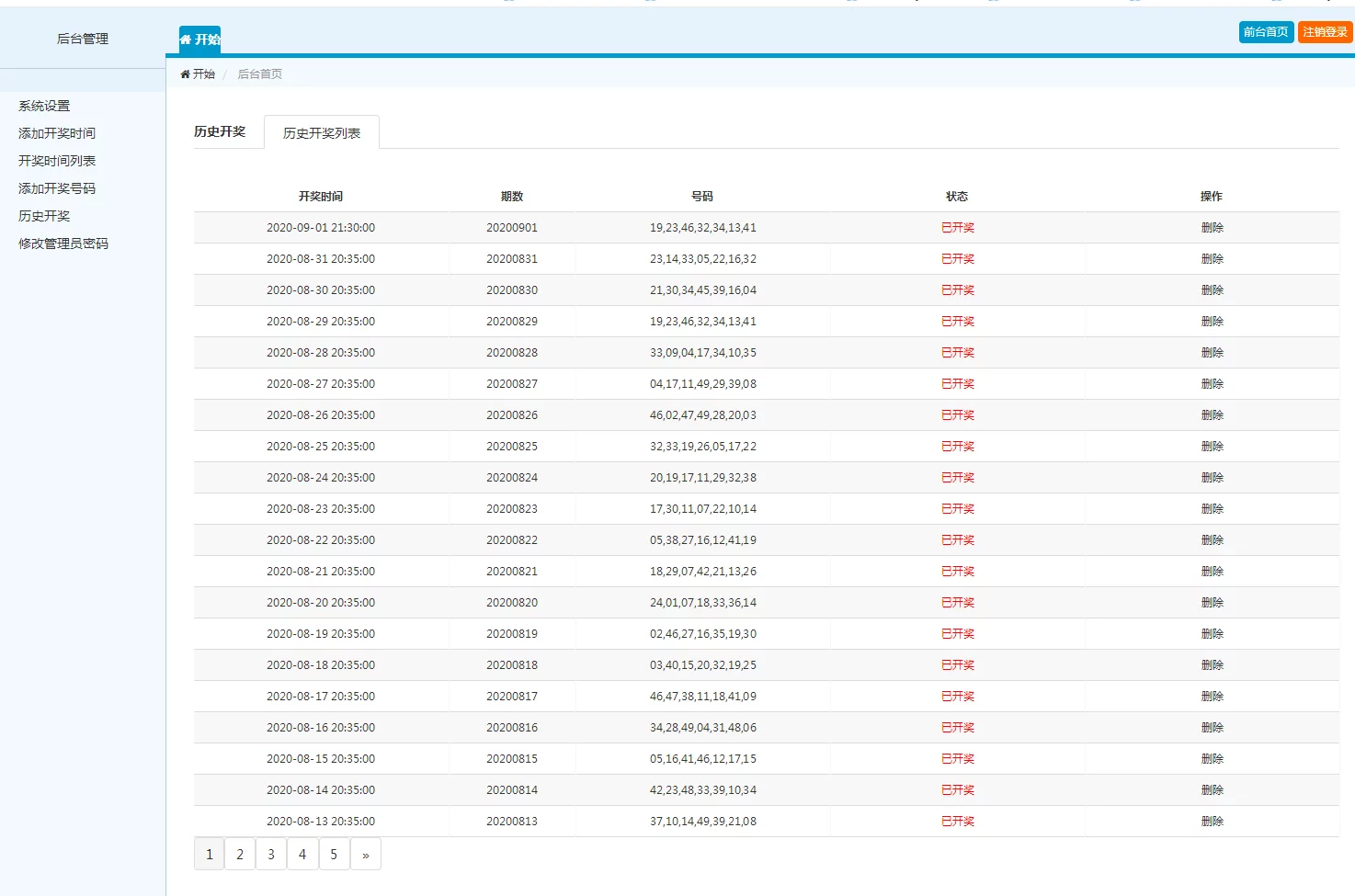Go to 开奖时间列表 in the sidebar

[x=57, y=161]
